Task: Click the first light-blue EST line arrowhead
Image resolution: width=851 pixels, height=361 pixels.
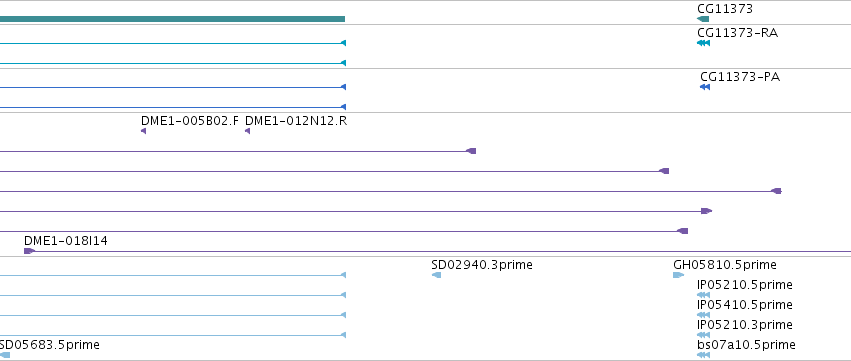Action: click(x=343, y=275)
